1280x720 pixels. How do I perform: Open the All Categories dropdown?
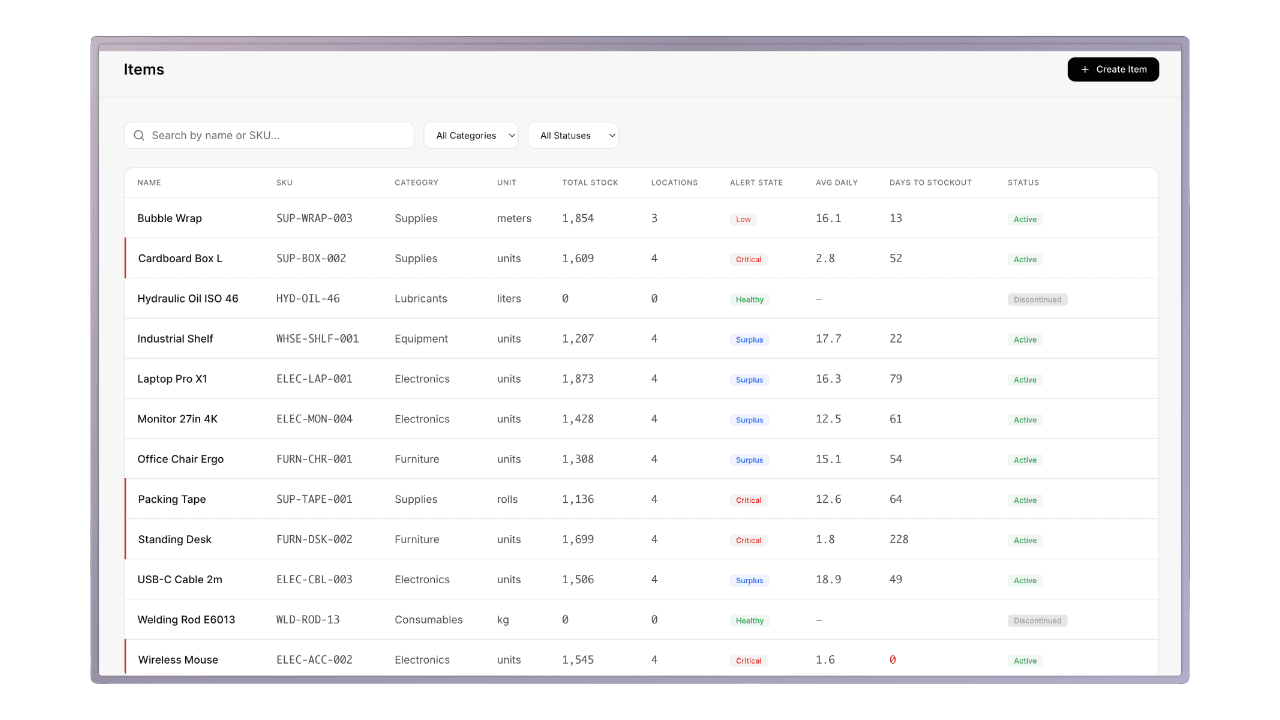471,135
